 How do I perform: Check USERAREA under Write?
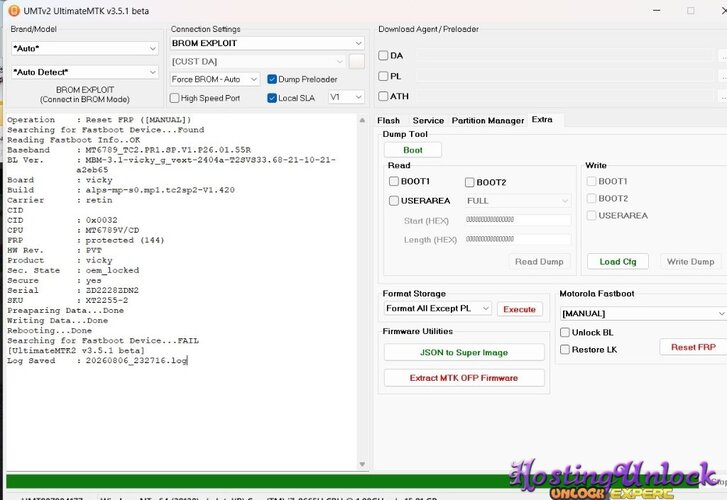[591, 215]
